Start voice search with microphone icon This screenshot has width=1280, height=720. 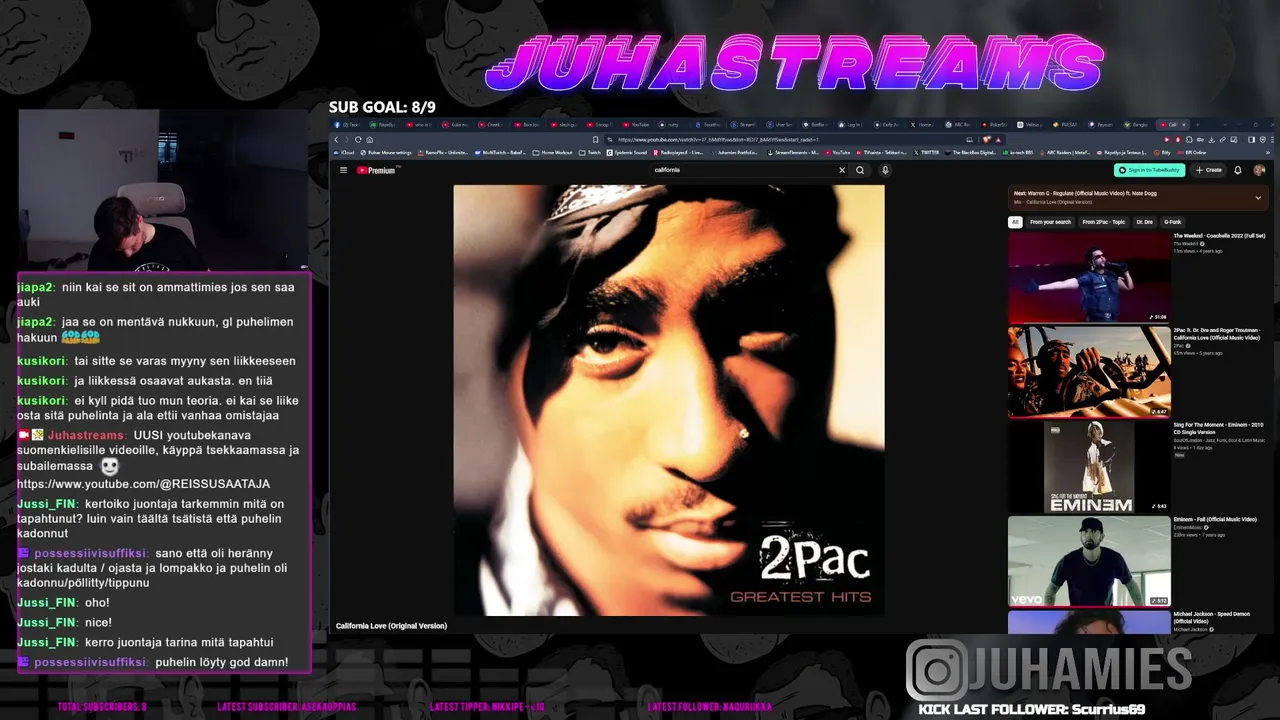pyautogui.click(x=885, y=170)
